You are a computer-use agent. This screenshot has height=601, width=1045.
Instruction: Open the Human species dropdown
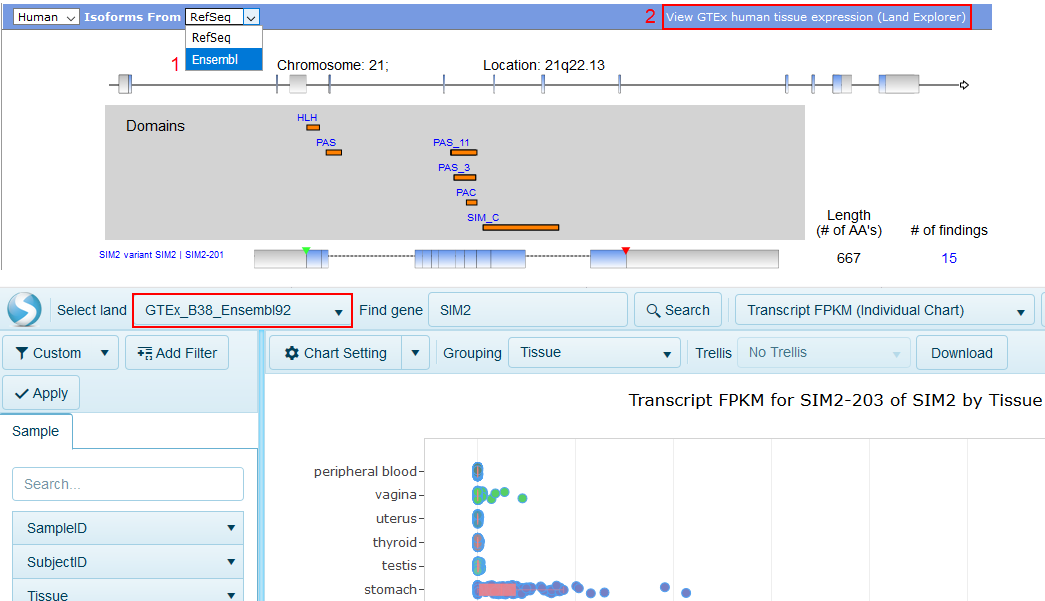tap(47, 17)
